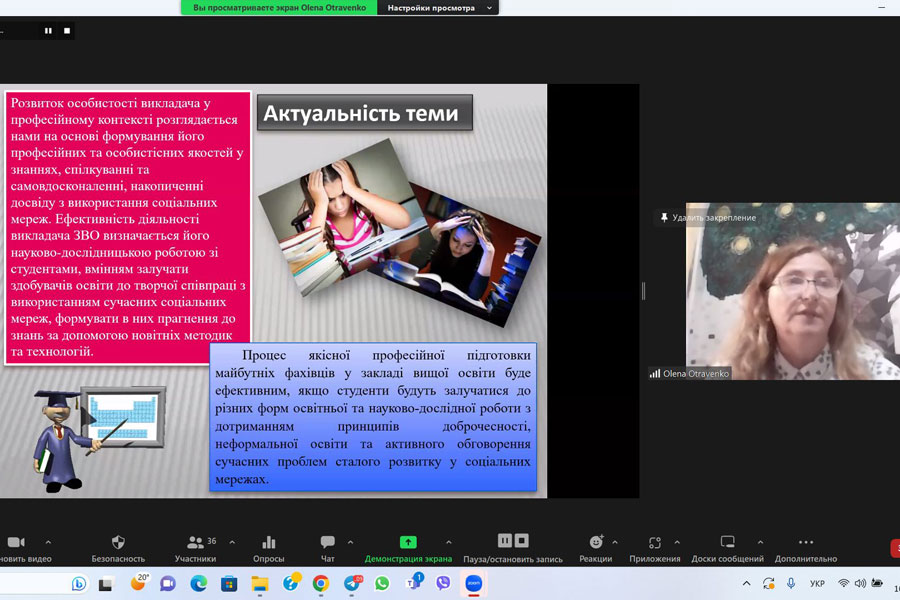Expand the arrow next to Реакции
Image resolution: width=900 pixels, height=600 pixels.
615,542
